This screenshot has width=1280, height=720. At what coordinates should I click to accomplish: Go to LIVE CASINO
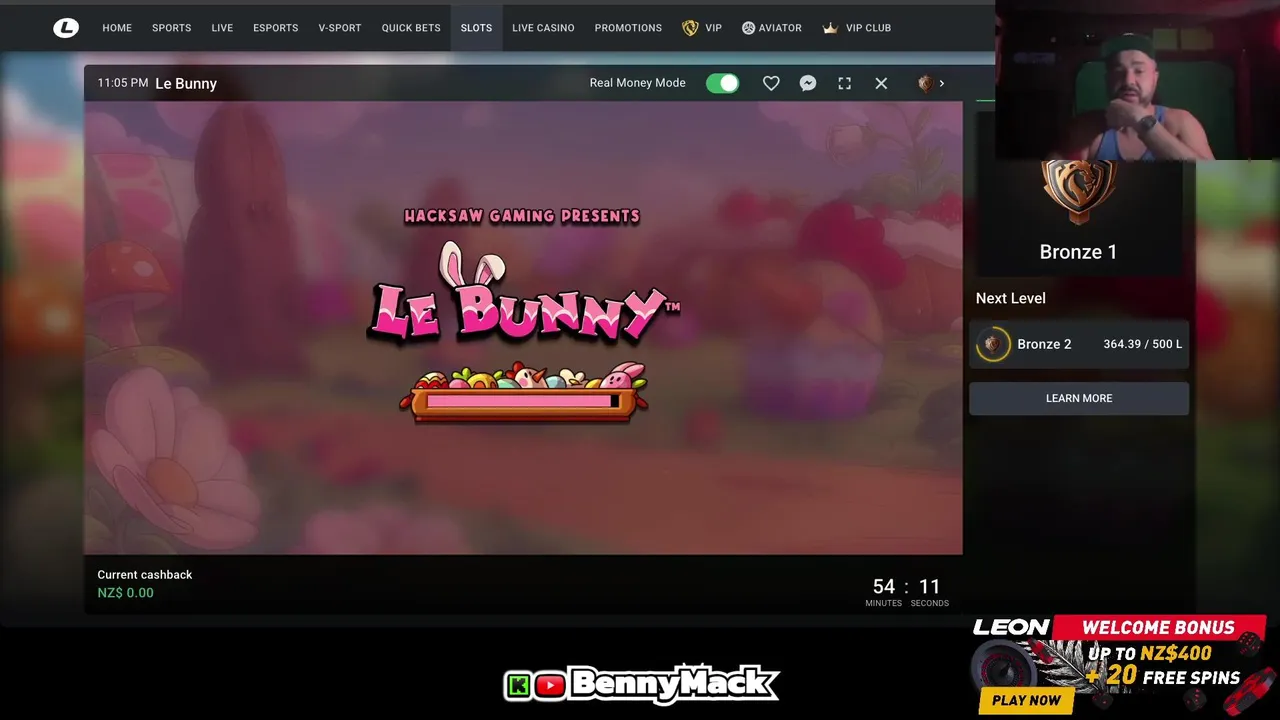coord(543,28)
